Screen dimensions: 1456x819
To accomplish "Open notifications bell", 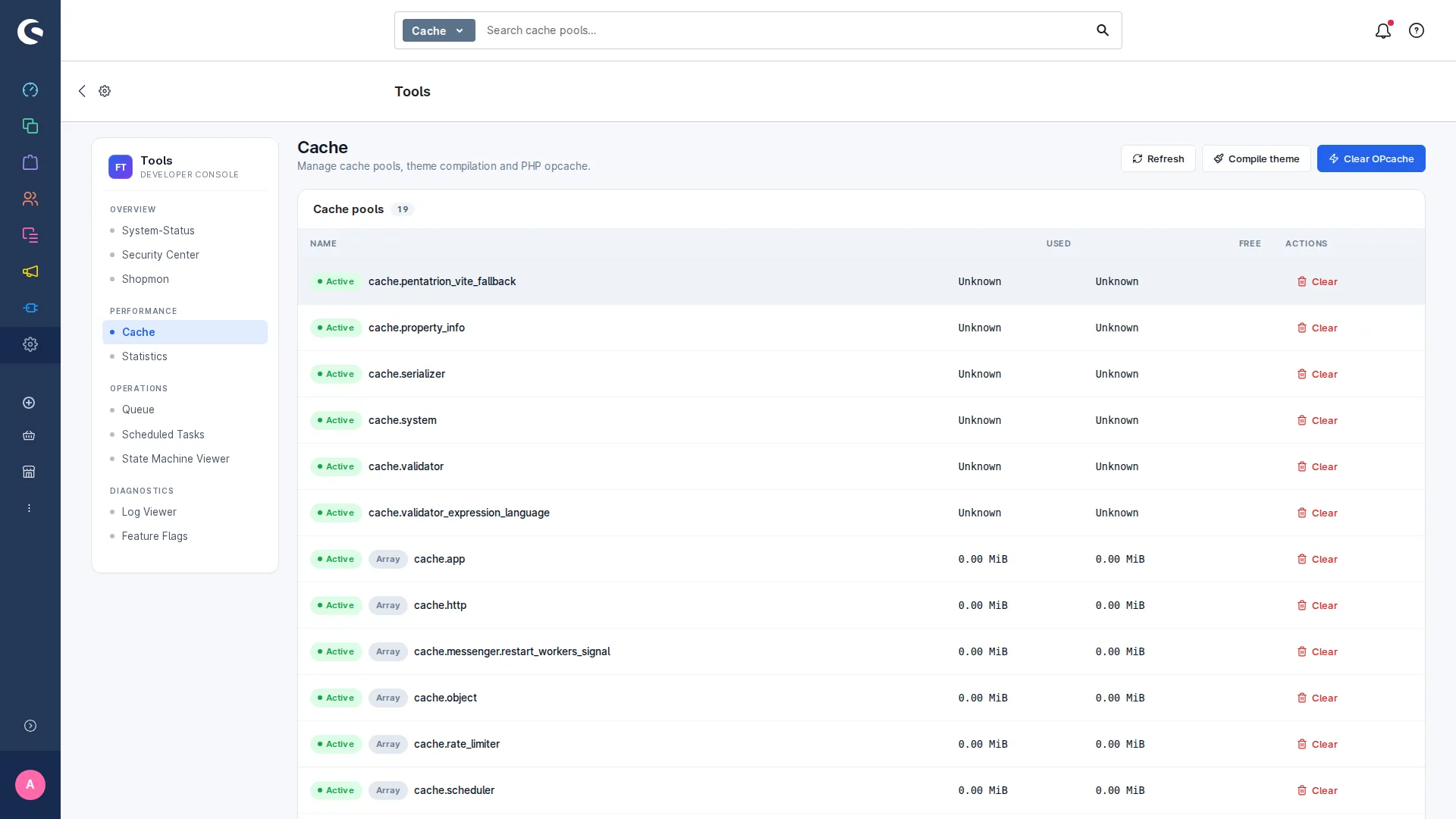I will [1383, 30].
